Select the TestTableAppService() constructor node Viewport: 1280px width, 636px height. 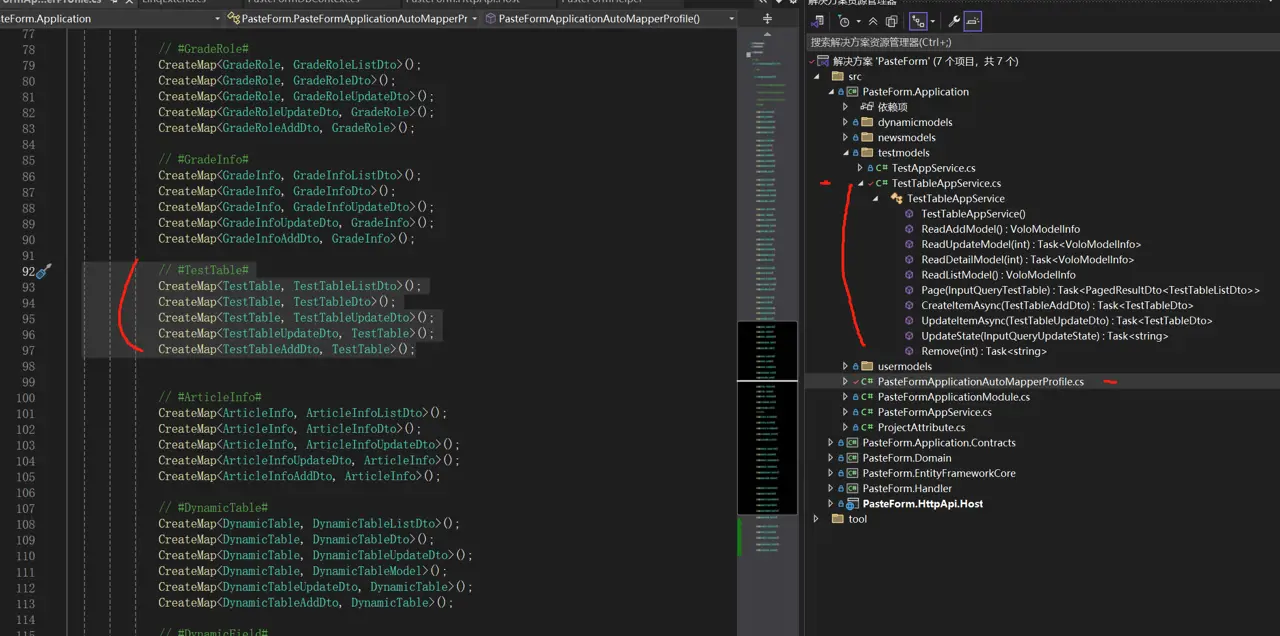[973, 214]
